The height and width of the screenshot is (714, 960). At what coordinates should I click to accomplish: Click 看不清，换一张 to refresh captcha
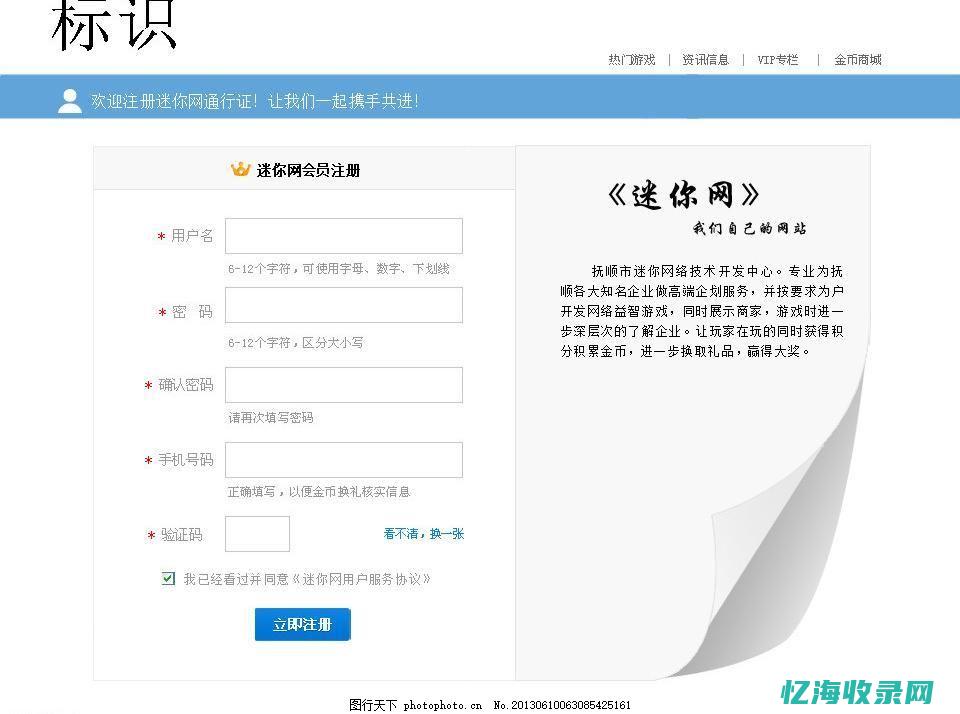422,533
